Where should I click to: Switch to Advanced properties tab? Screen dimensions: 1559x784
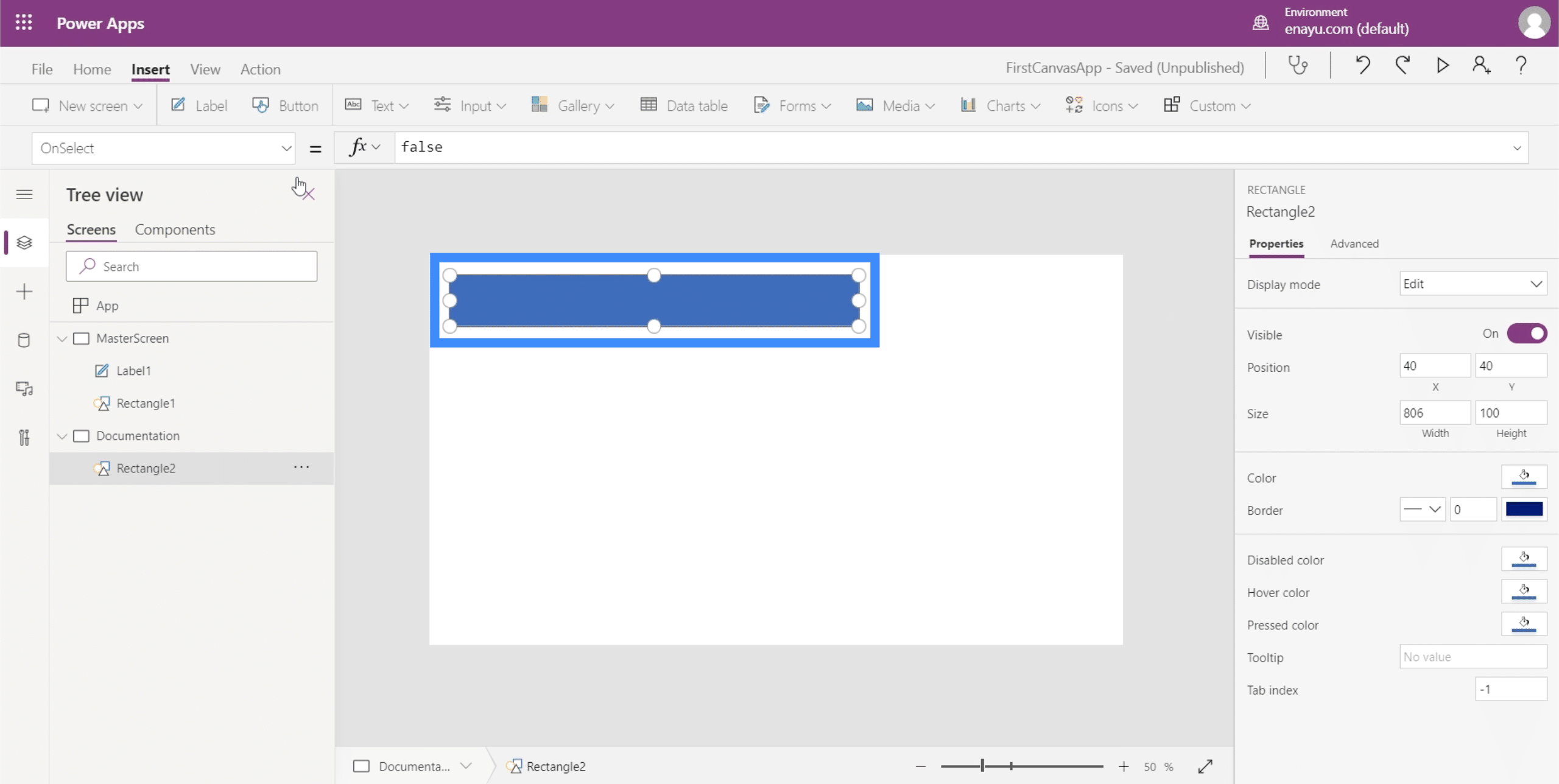[x=1354, y=243]
